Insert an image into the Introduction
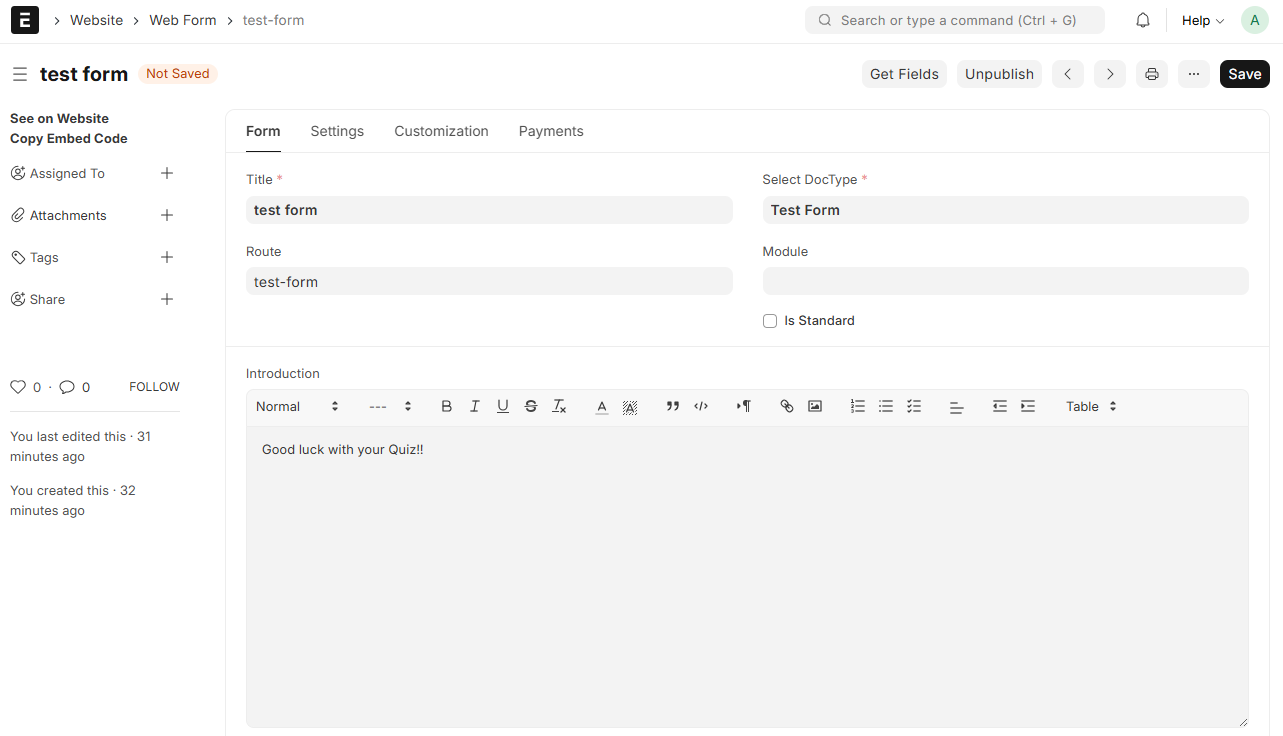The image size is (1283, 736). pos(815,406)
